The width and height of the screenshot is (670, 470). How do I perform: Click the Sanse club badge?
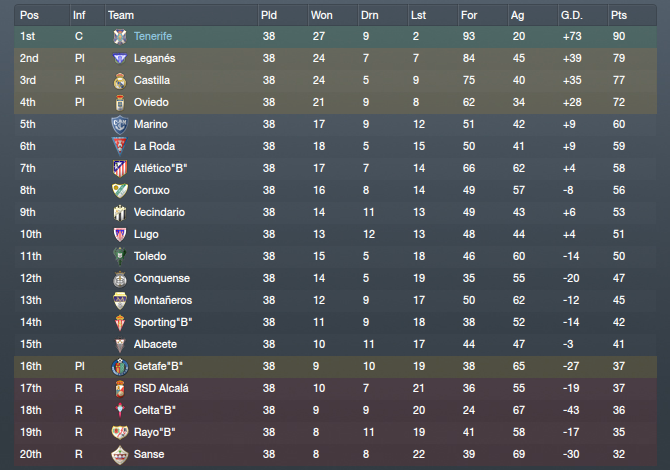pyautogui.click(x=120, y=455)
